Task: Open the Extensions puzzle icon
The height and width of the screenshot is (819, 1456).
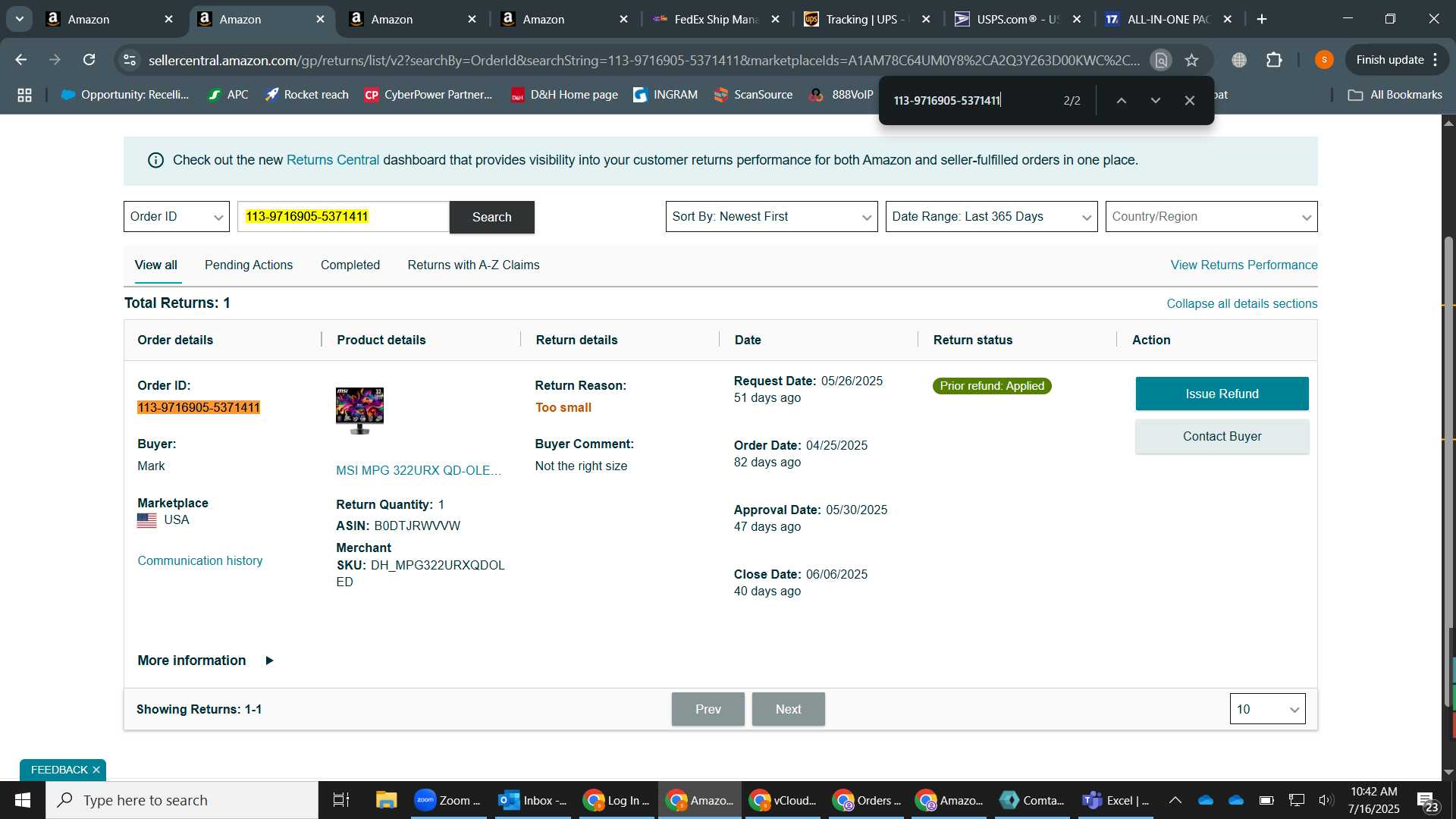Action: (x=1274, y=60)
